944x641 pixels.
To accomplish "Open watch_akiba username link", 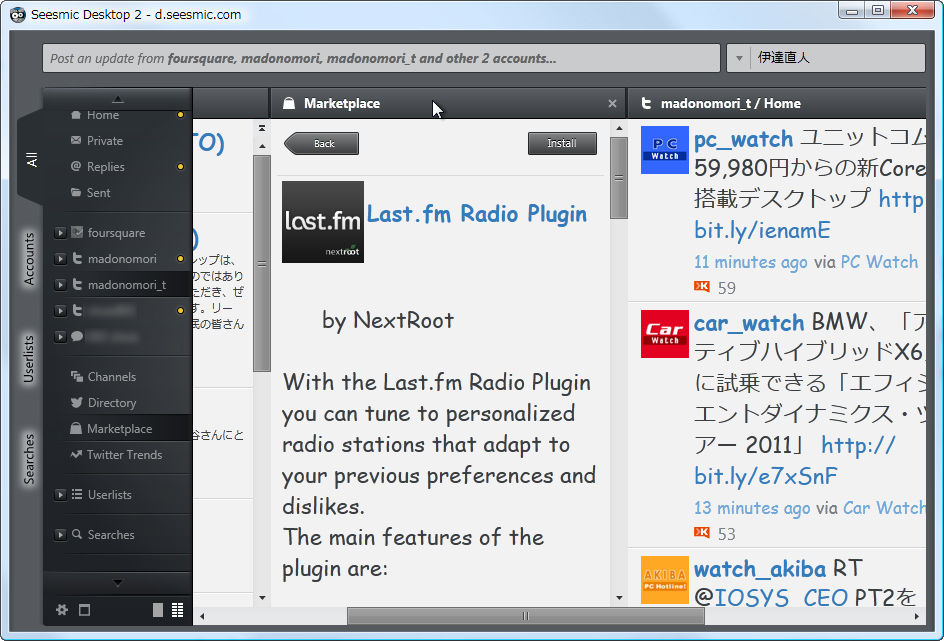I will (x=760, y=569).
